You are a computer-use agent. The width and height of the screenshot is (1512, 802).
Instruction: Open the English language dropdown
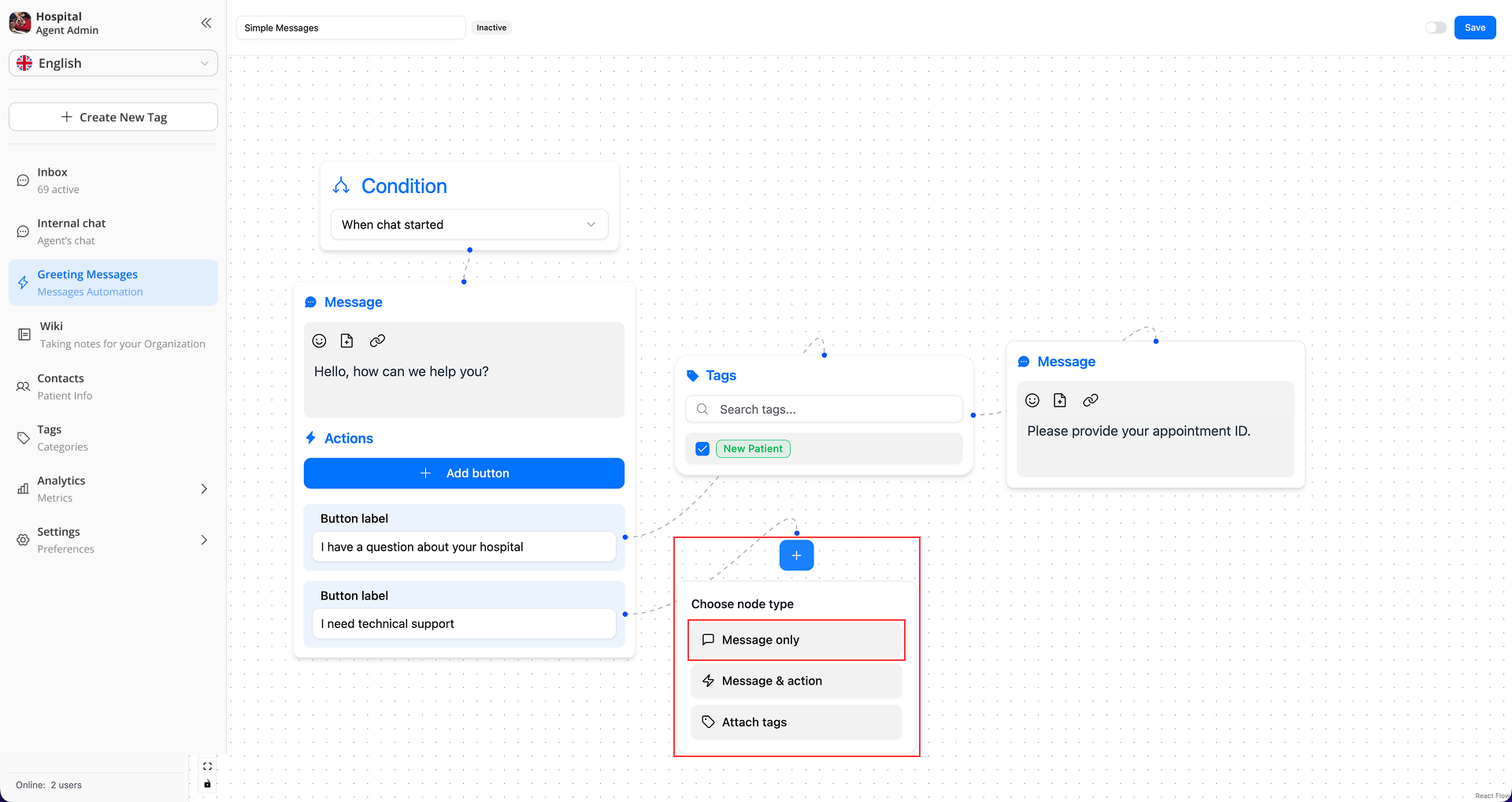coord(113,63)
